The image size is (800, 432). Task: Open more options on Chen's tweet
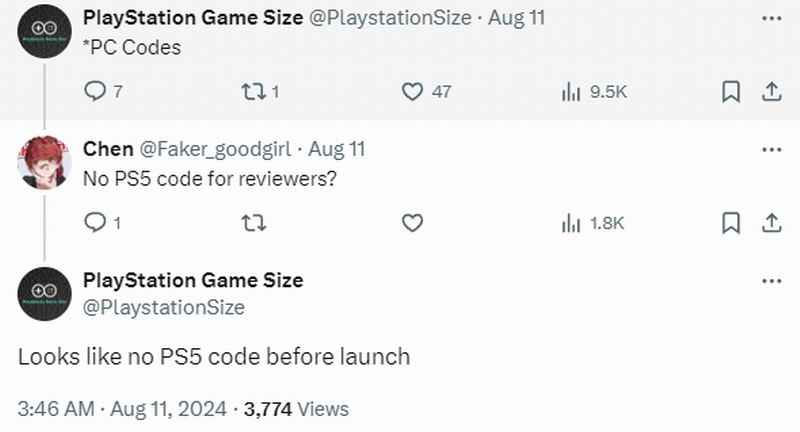771,149
